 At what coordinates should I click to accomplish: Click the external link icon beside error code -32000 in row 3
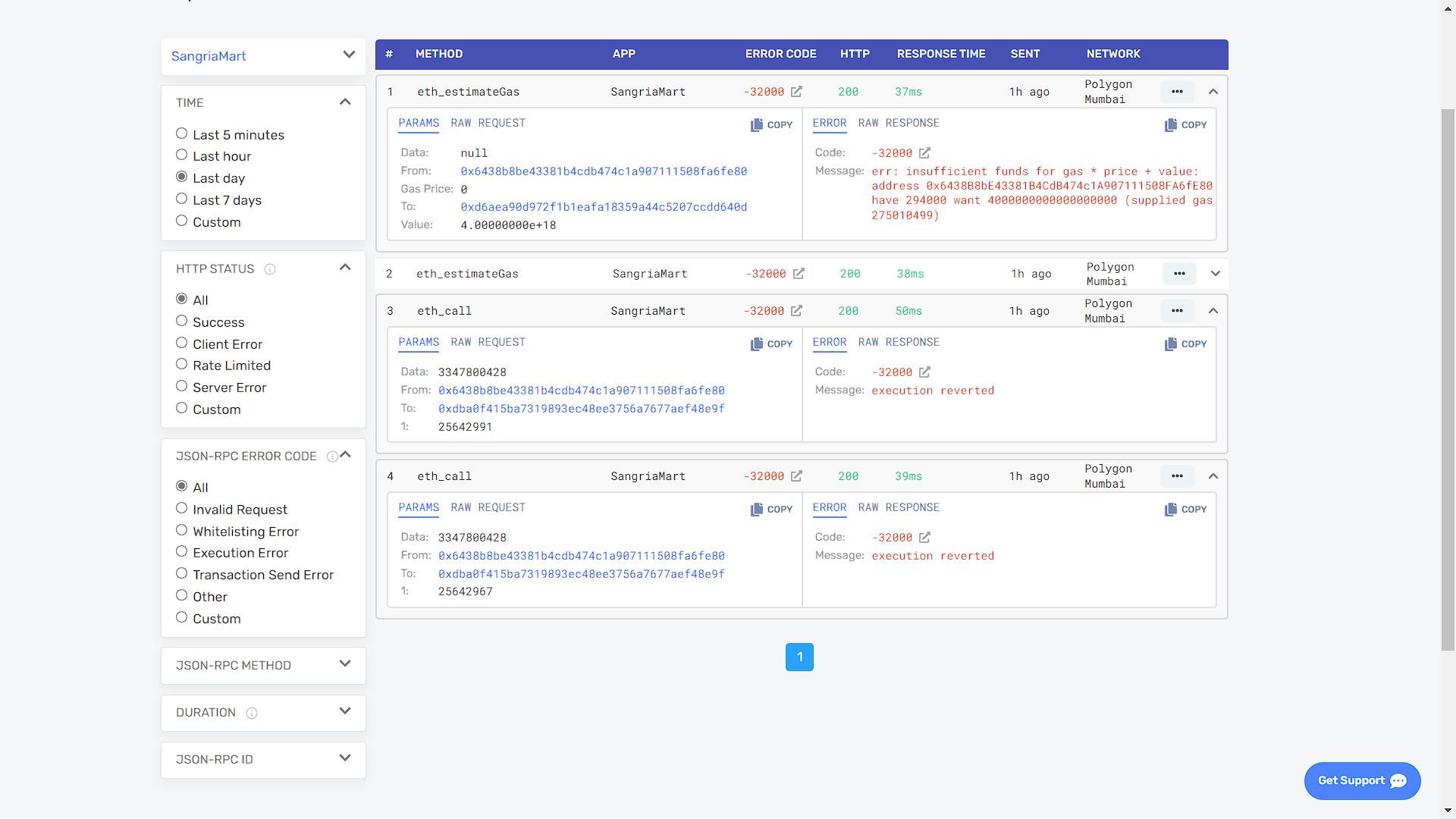[x=796, y=310]
